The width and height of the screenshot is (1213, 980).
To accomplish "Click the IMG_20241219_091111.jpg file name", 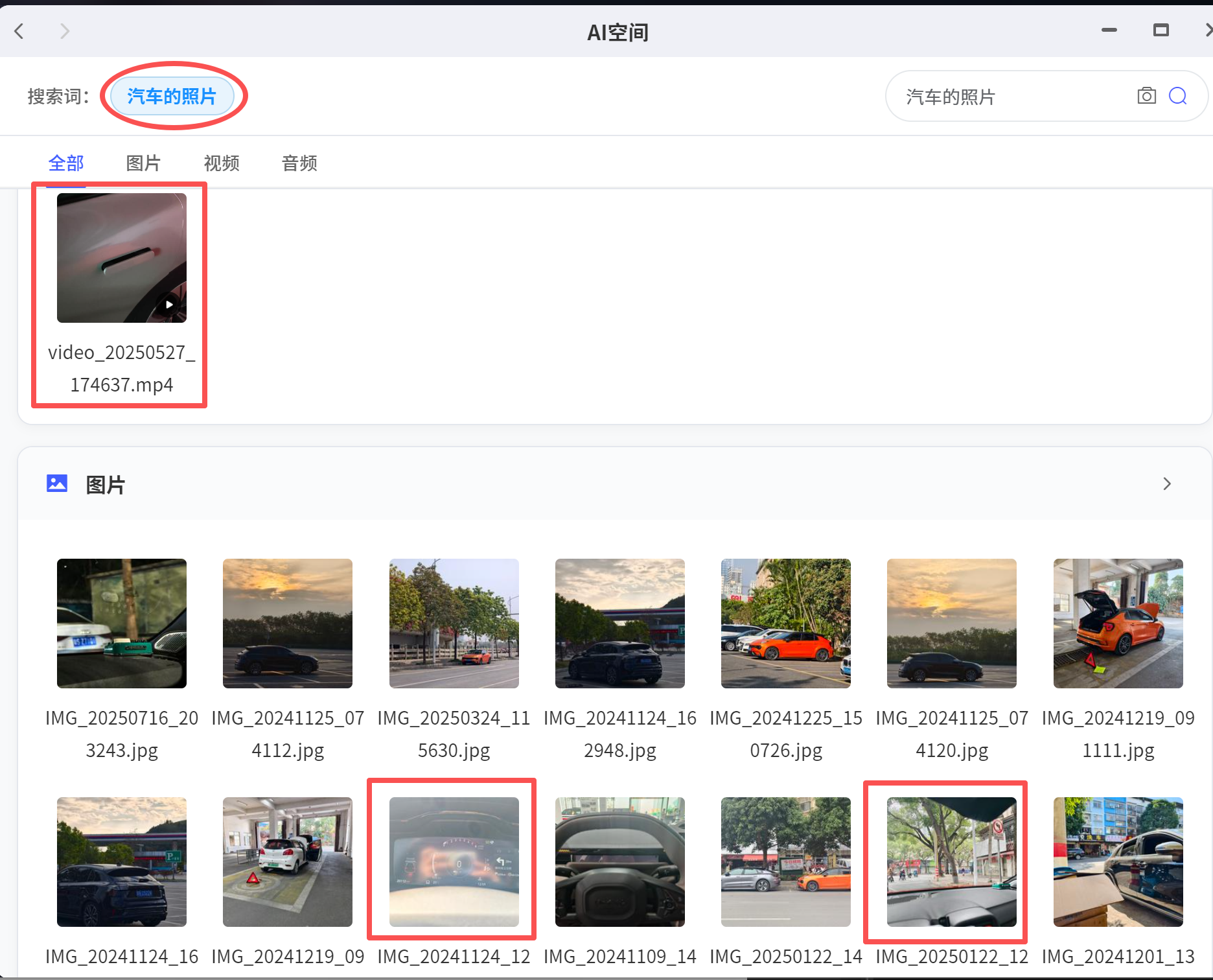I will pyautogui.click(x=1118, y=734).
